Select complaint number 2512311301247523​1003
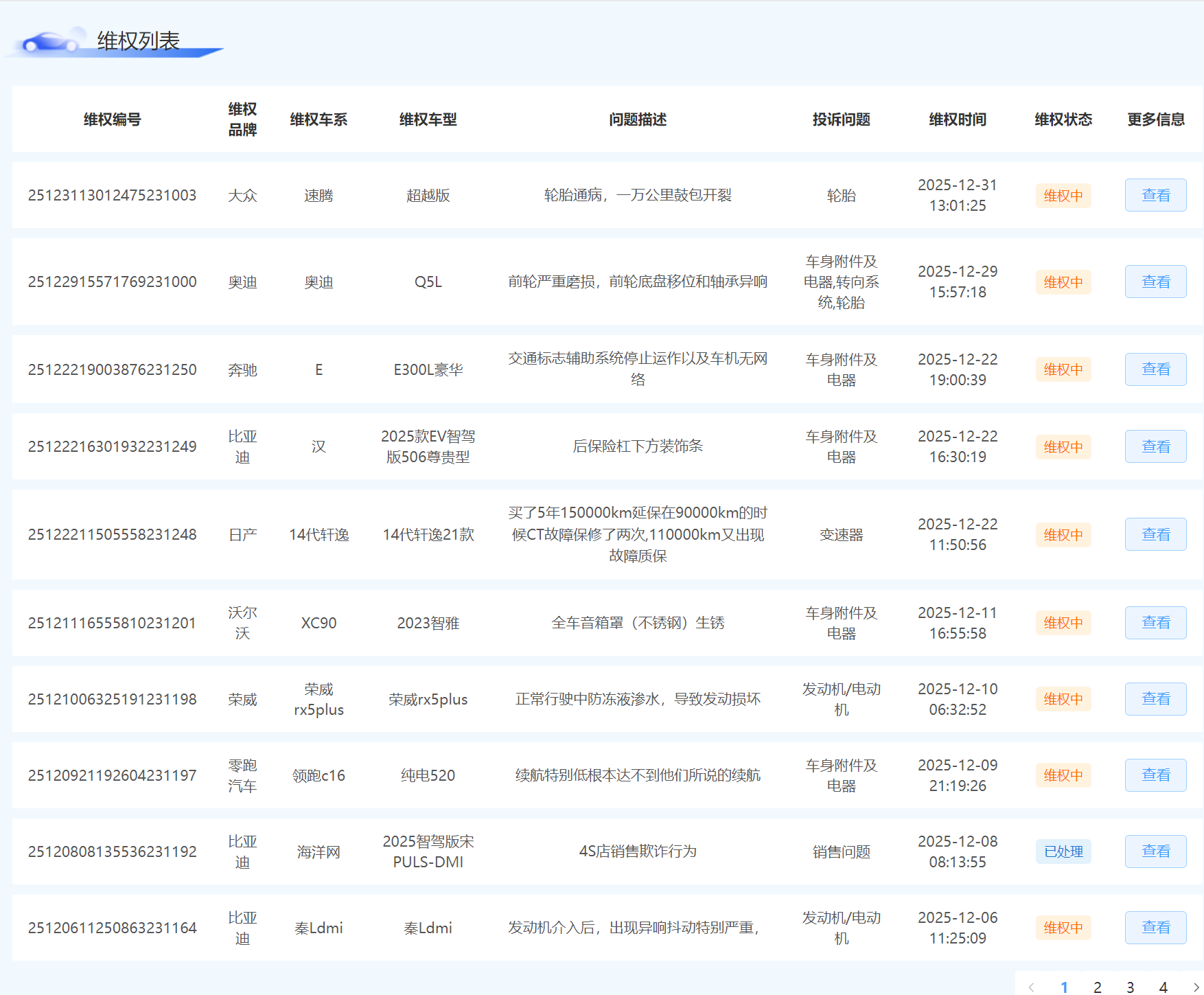Image resolution: width=1204 pixels, height=995 pixels. 112,195
